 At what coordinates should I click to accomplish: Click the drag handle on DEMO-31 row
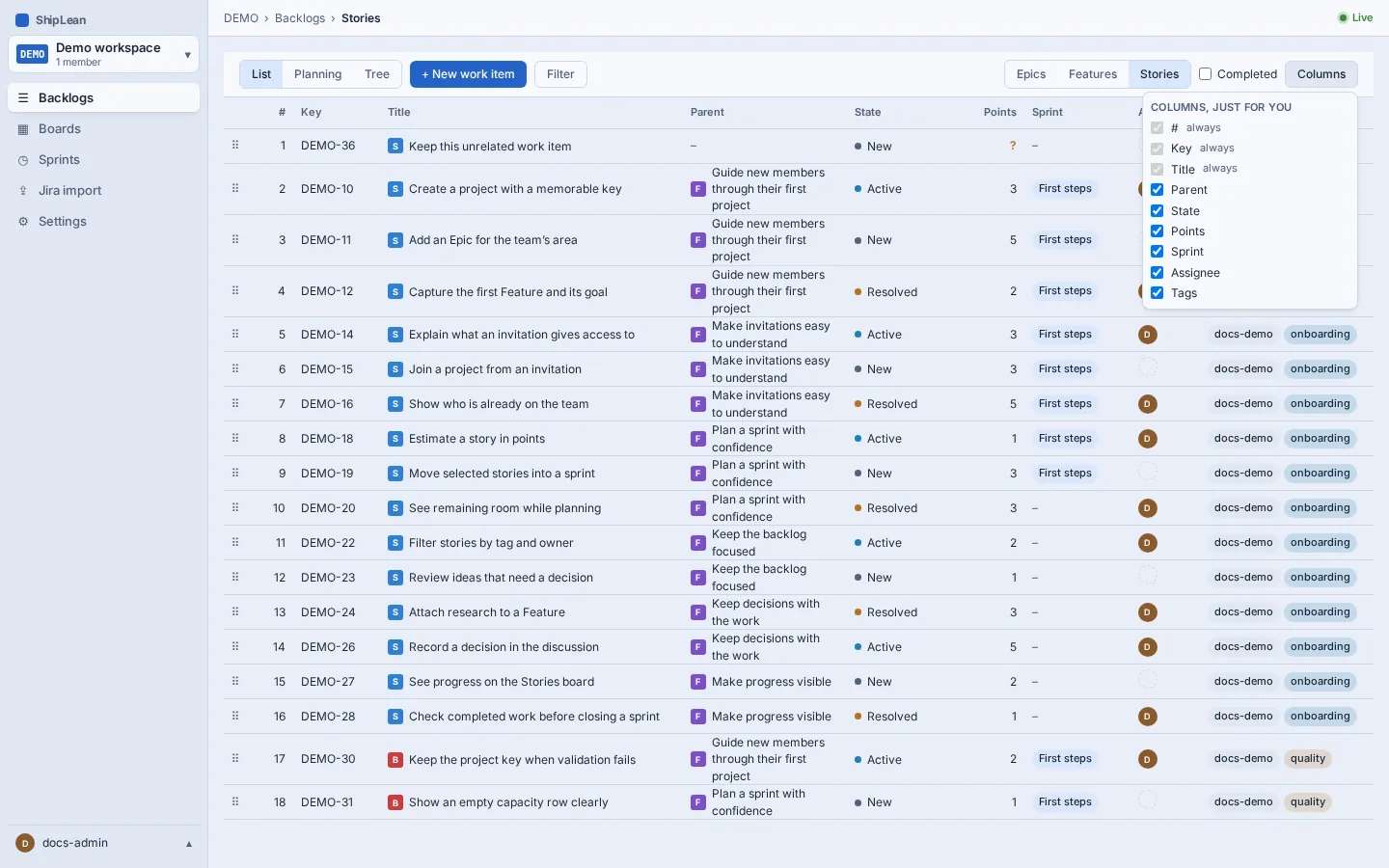235,801
